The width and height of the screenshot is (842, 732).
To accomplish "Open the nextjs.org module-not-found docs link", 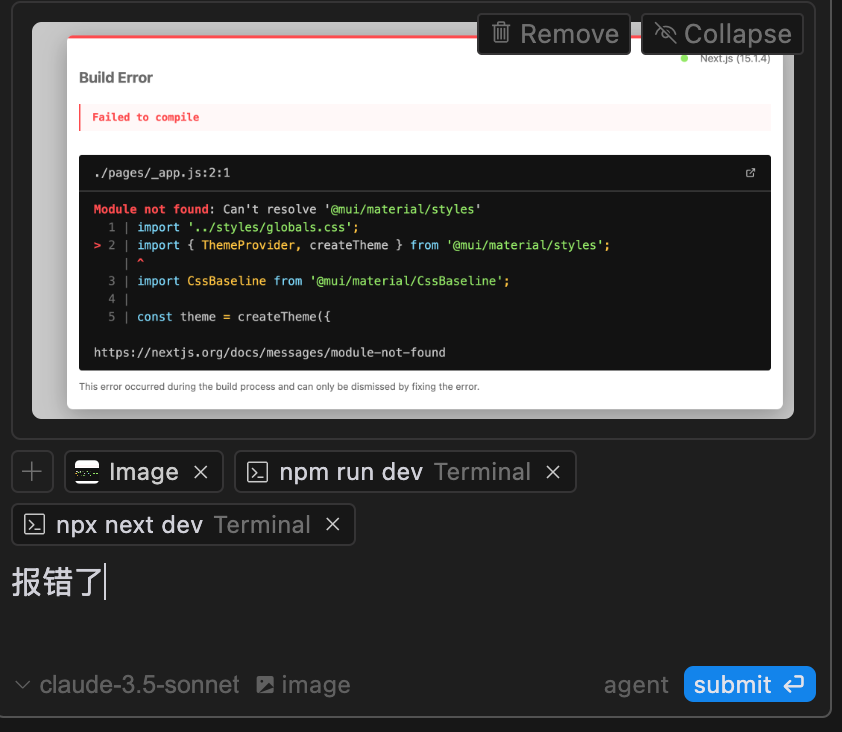I will click(x=270, y=352).
